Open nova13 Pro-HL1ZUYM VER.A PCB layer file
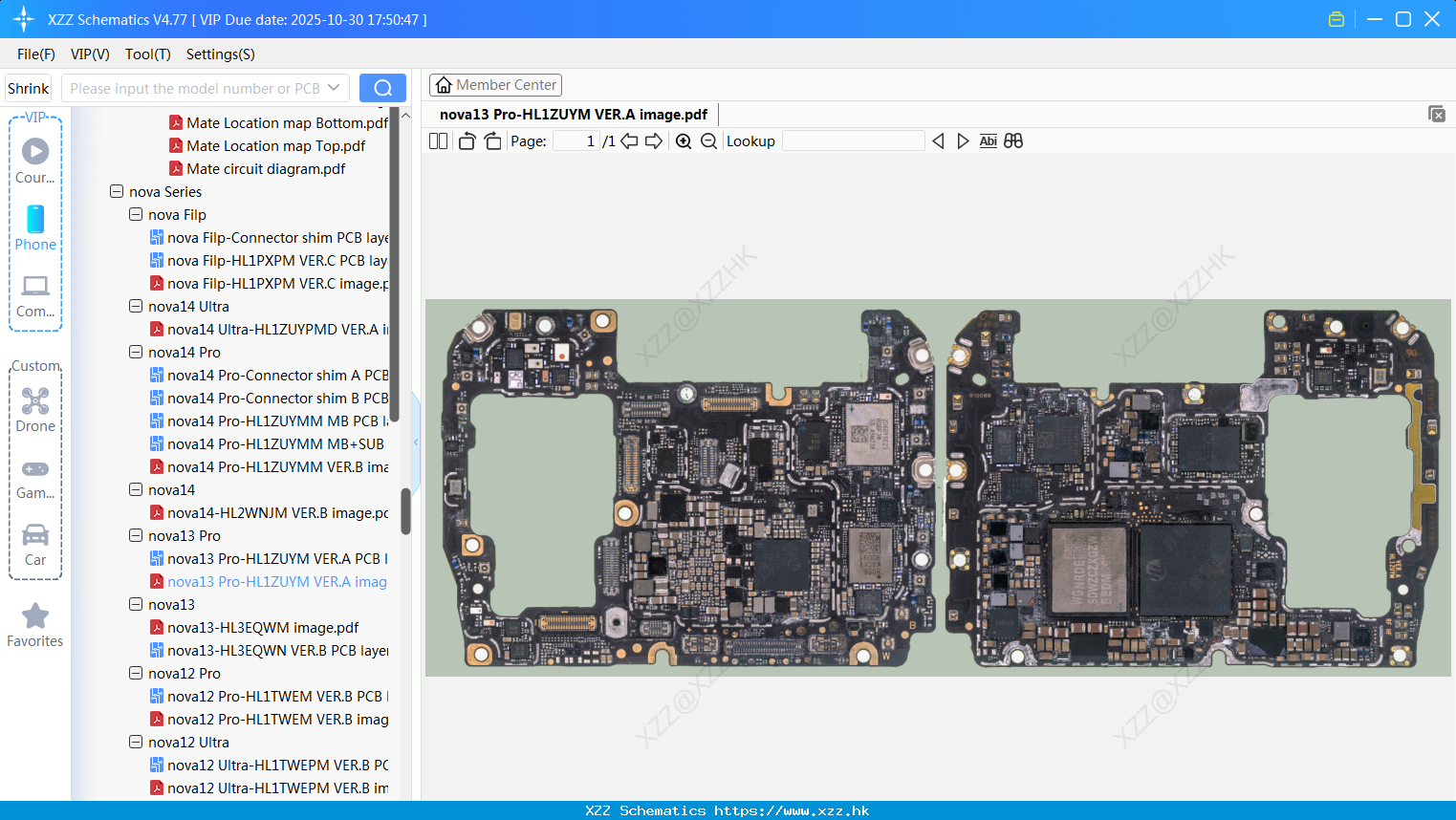This screenshot has width=1456, height=820. pyautogui.click(x=269, y=558)
